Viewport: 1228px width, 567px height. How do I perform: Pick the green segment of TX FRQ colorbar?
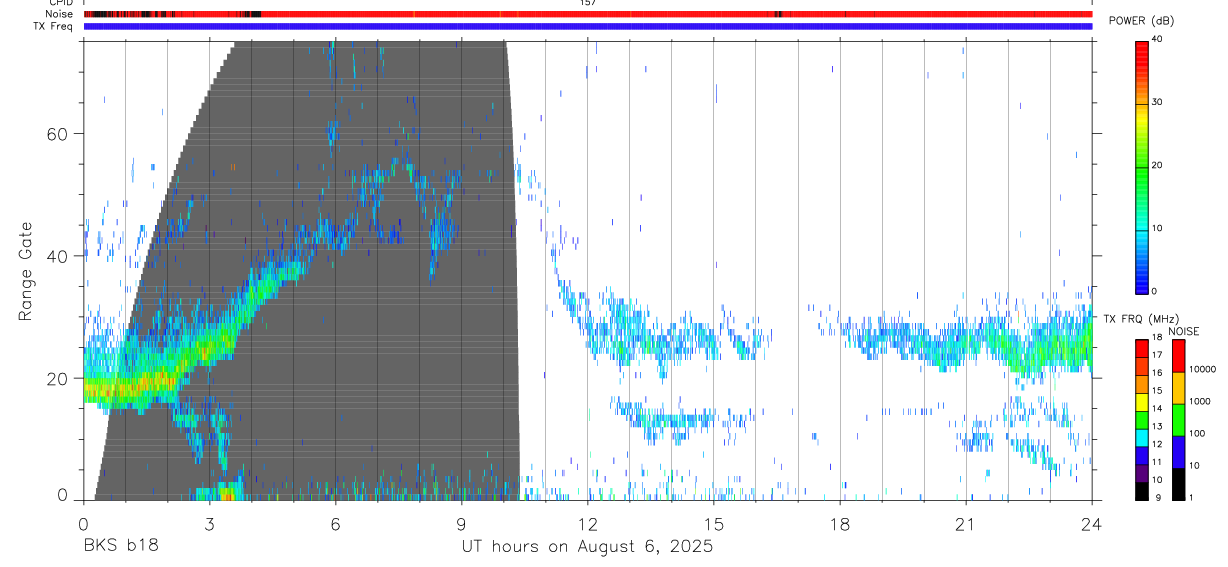(x=1142, y=420)
